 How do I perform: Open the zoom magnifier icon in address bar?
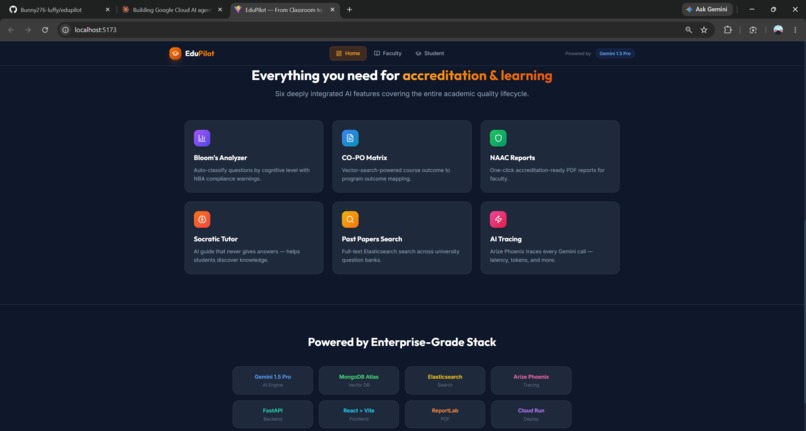688,30
